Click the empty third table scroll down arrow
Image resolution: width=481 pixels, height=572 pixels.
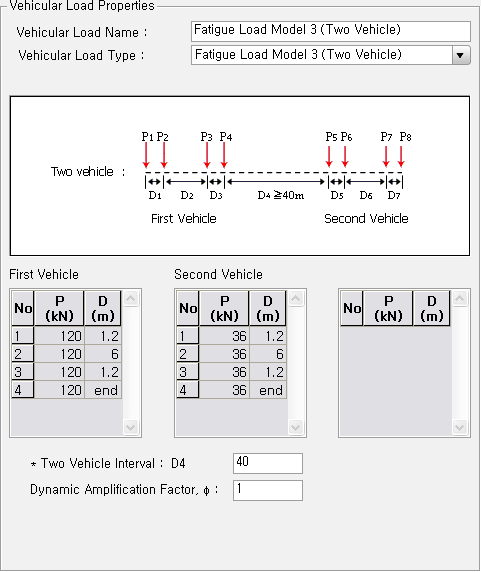click(x=460, y=426)
